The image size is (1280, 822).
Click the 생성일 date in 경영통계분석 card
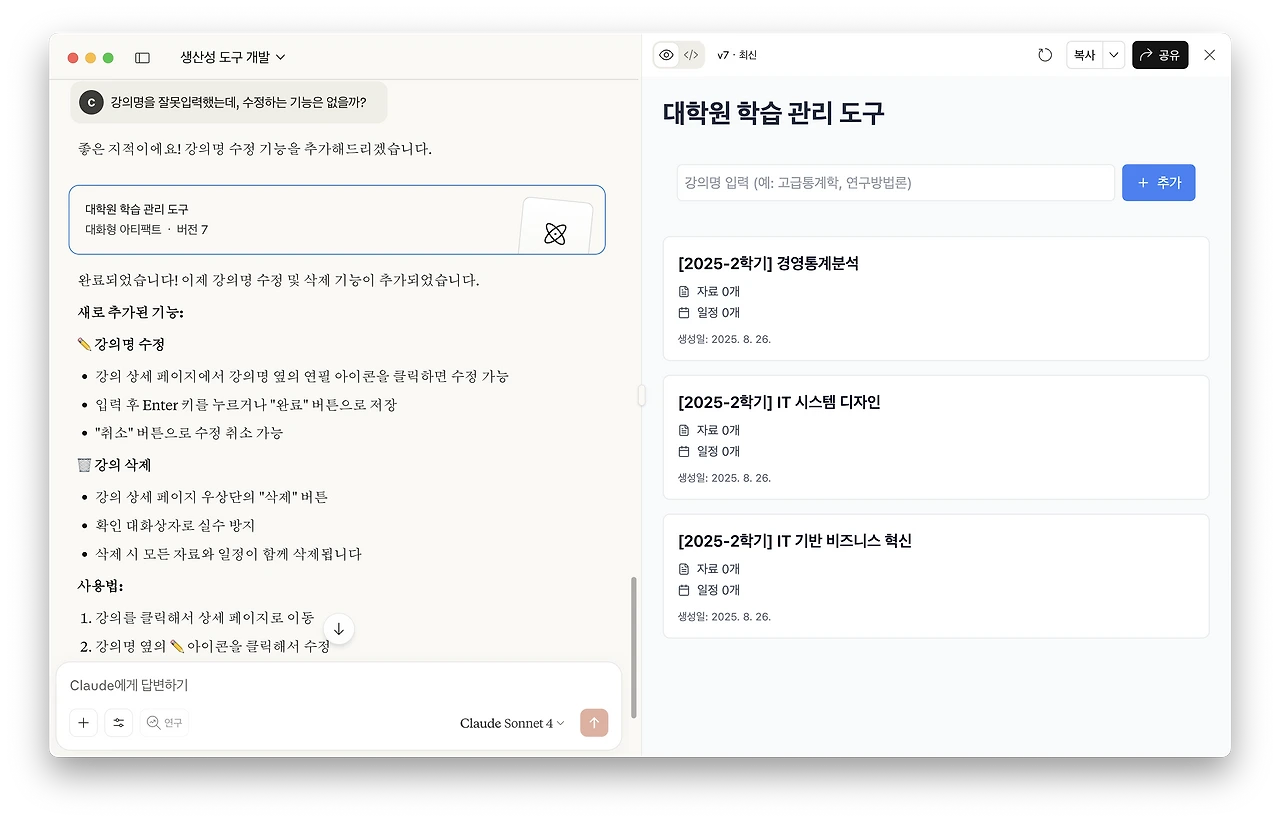[724, 339]
